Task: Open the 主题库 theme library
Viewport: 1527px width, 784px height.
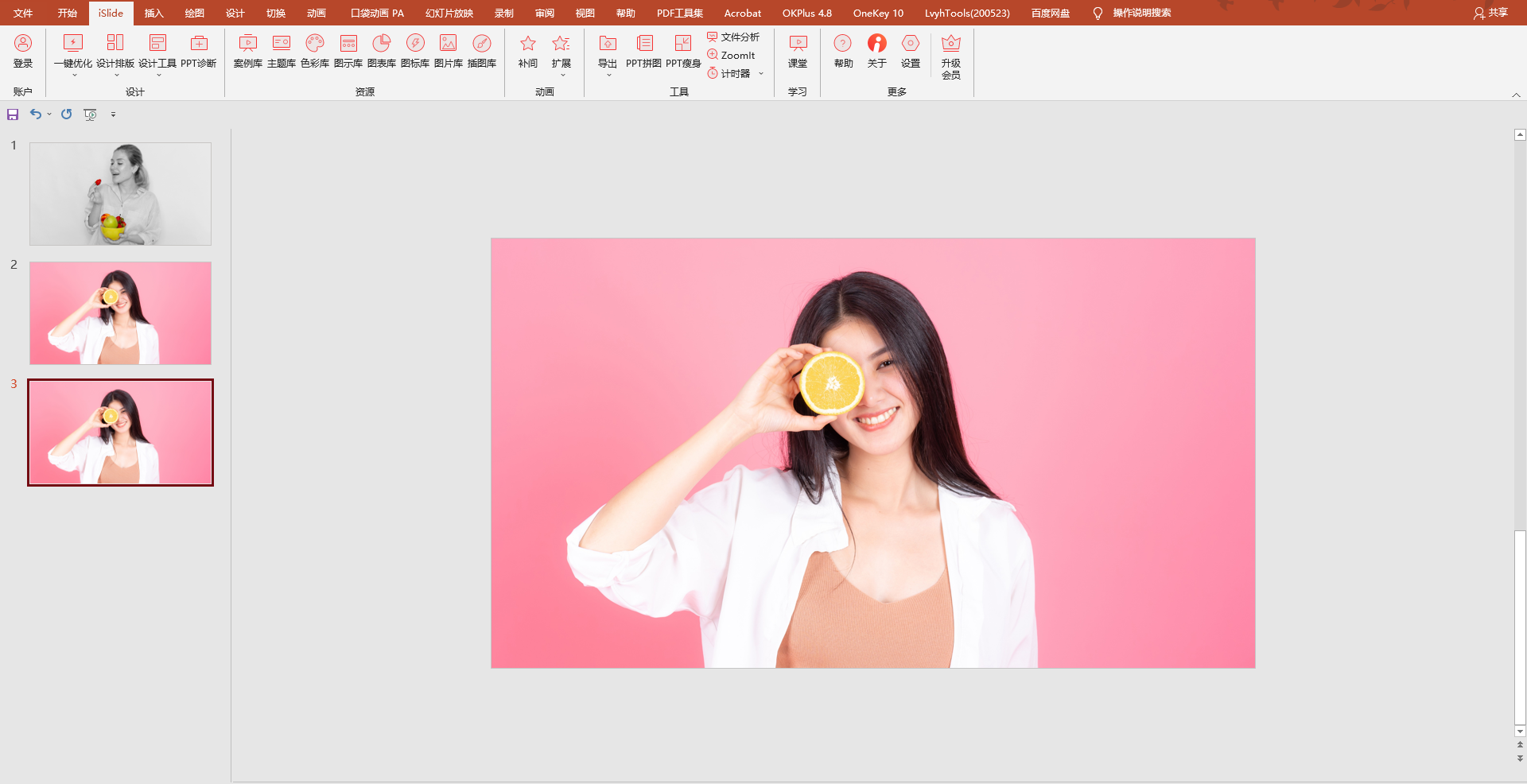Action: pyautogui.click(x=282, y=51)
